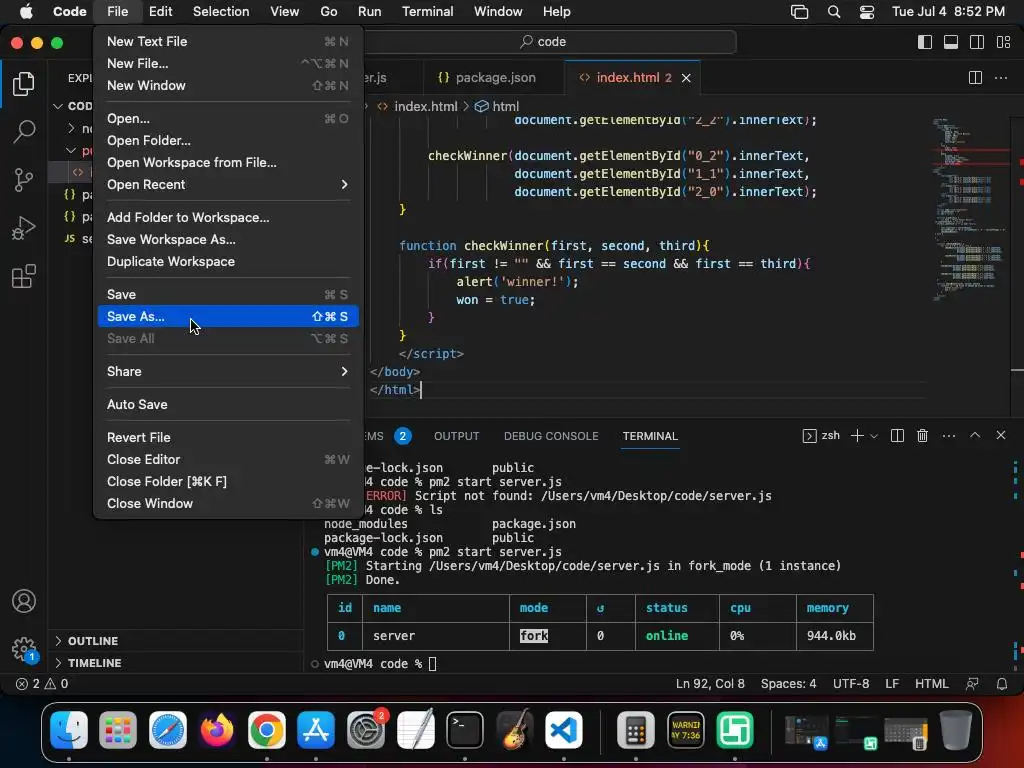Close the index.html editor tab
The image size is (1024, 768).
tap(686, 78)
